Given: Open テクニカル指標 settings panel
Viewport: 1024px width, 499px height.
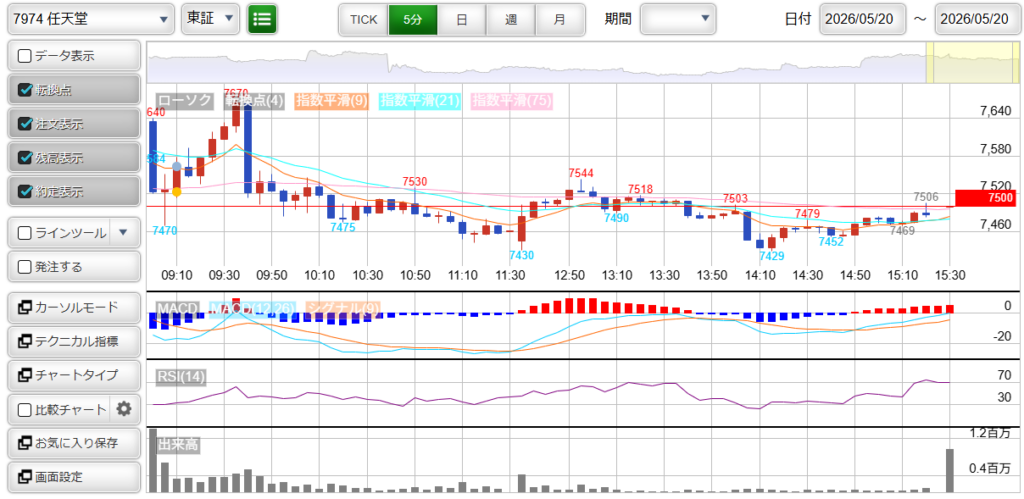Looking at the screenshot, I should point(74,341).
